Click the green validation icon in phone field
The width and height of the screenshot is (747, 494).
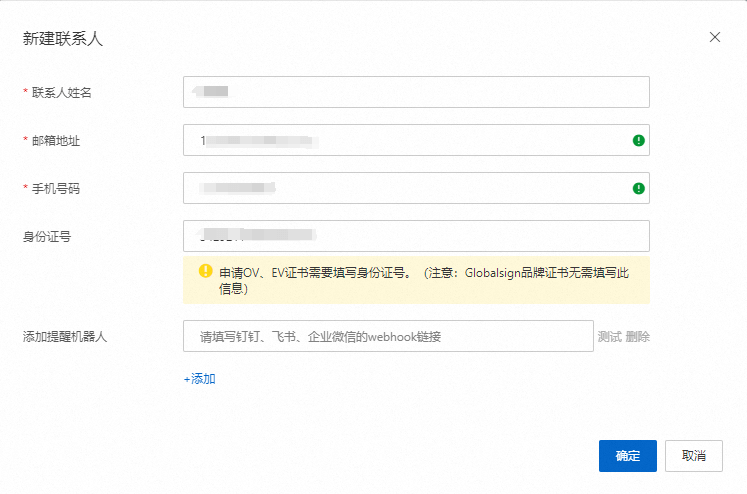pyautogui.click(x=638, y=188)
